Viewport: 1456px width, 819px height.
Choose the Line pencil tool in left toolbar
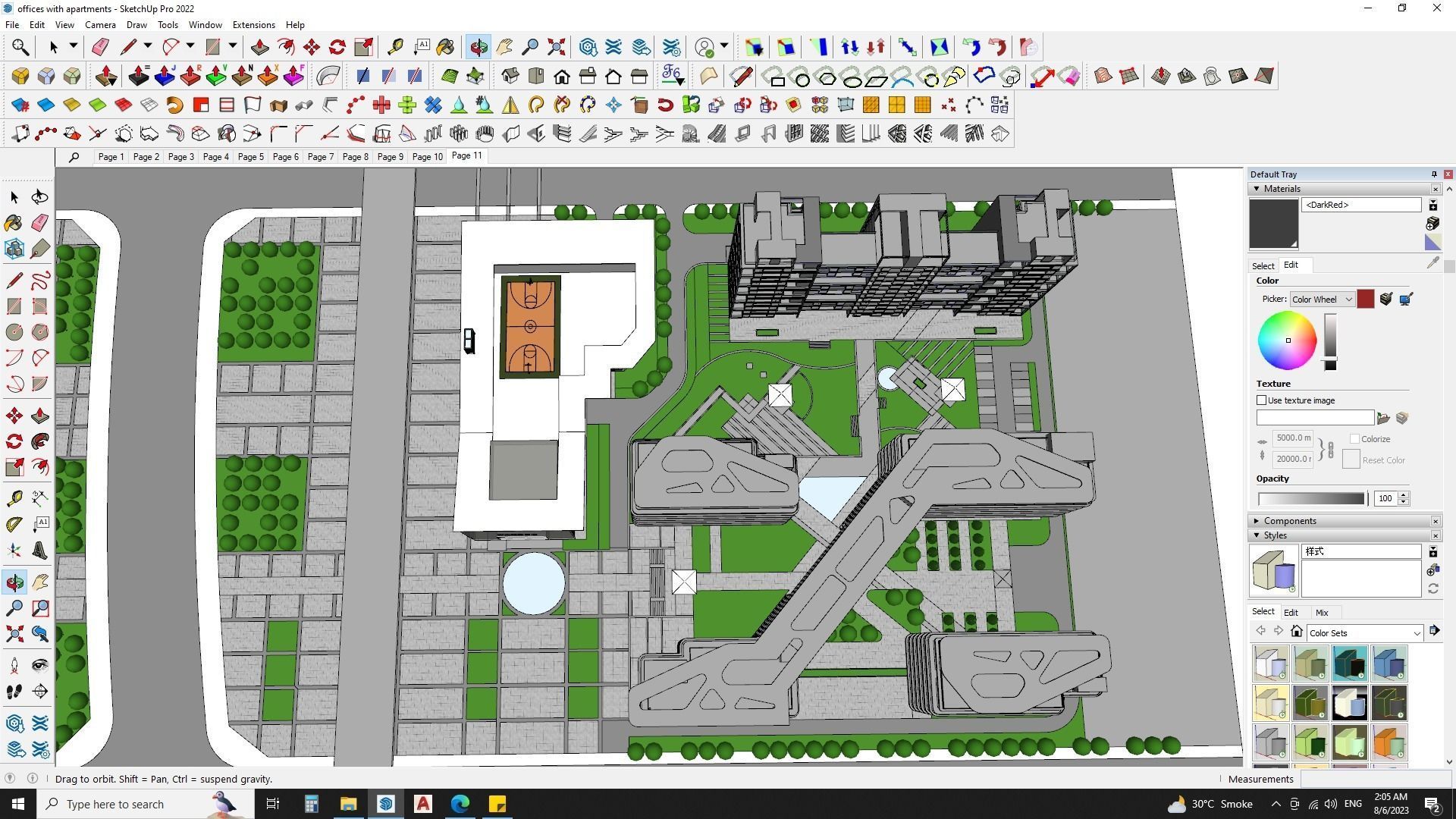pos(14,281)
